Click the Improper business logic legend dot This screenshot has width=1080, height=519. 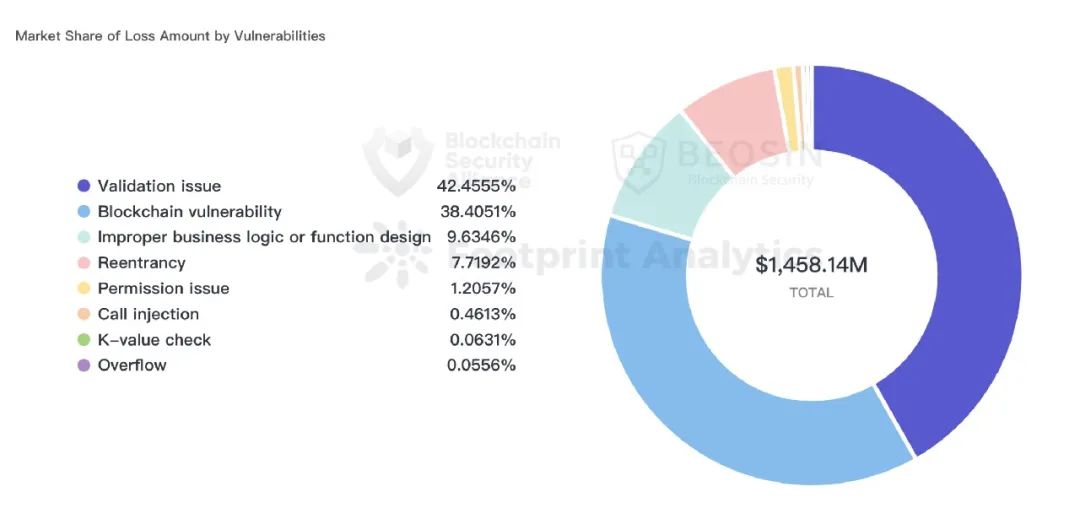[x=84, y=237]
